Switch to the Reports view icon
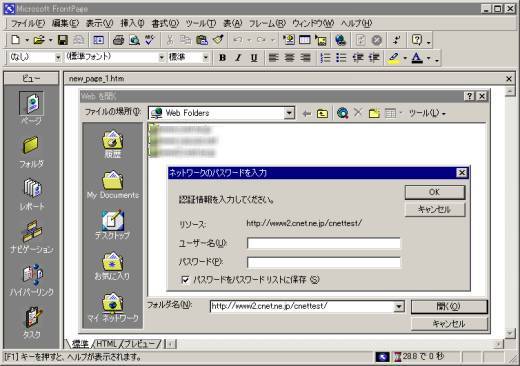This screenshot has width=520, height=366. tap(32, 194)
